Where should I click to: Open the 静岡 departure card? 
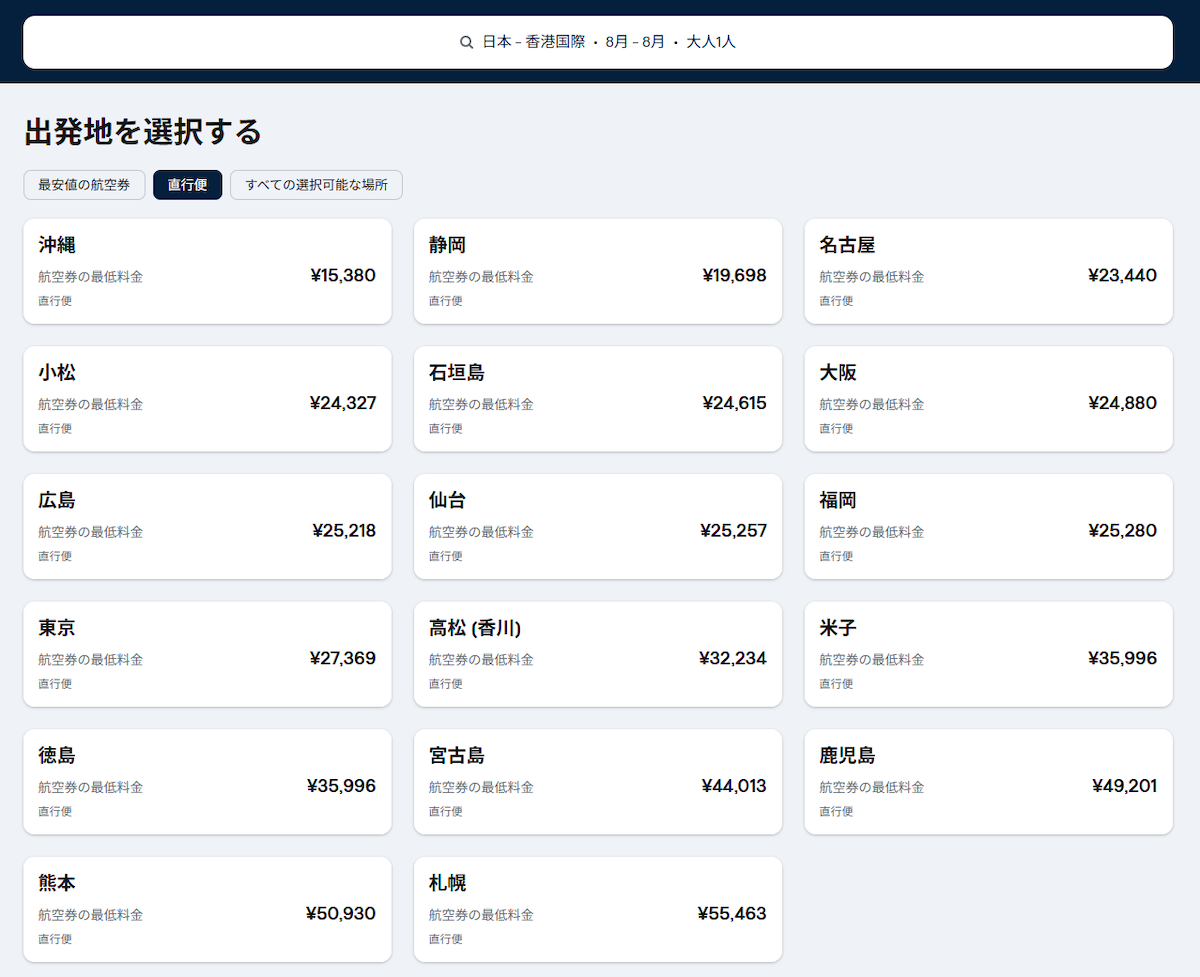[598, 271]
